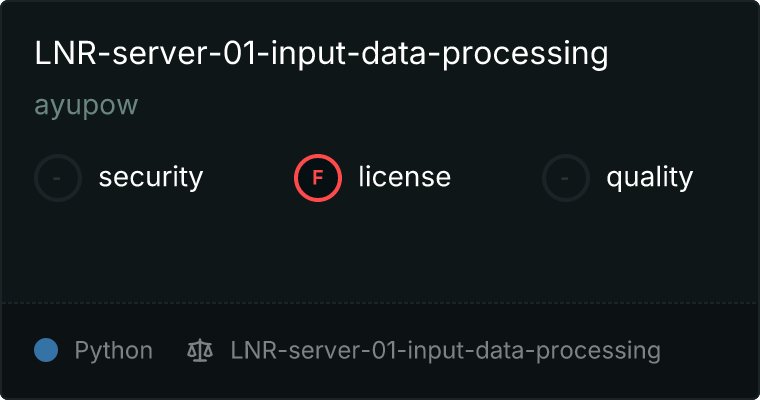Click gap between license label and quality badge
Image resolution: width=760 pixels, height=400 pixels.
click(496, 178)
